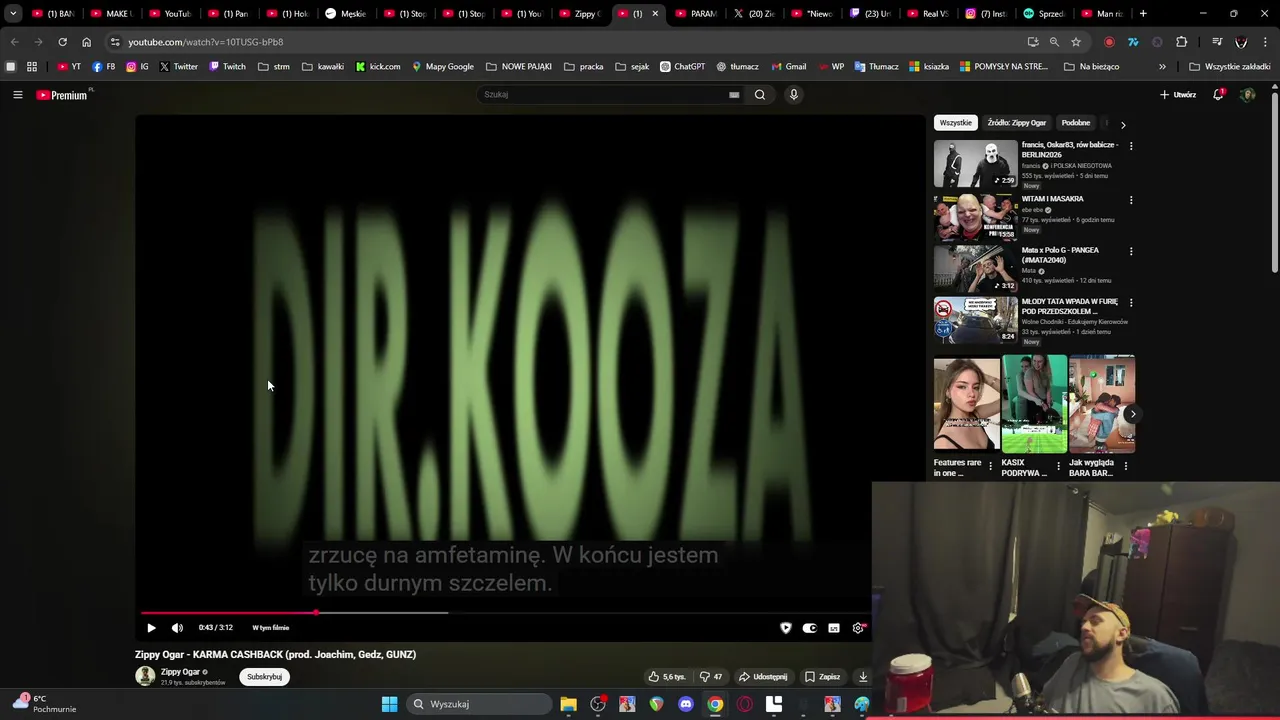Image resolution: width=1280 pixels, height=720 pixels.
Task: Switch to the 'Zippy' browser tab
Action: pos(580,14)
